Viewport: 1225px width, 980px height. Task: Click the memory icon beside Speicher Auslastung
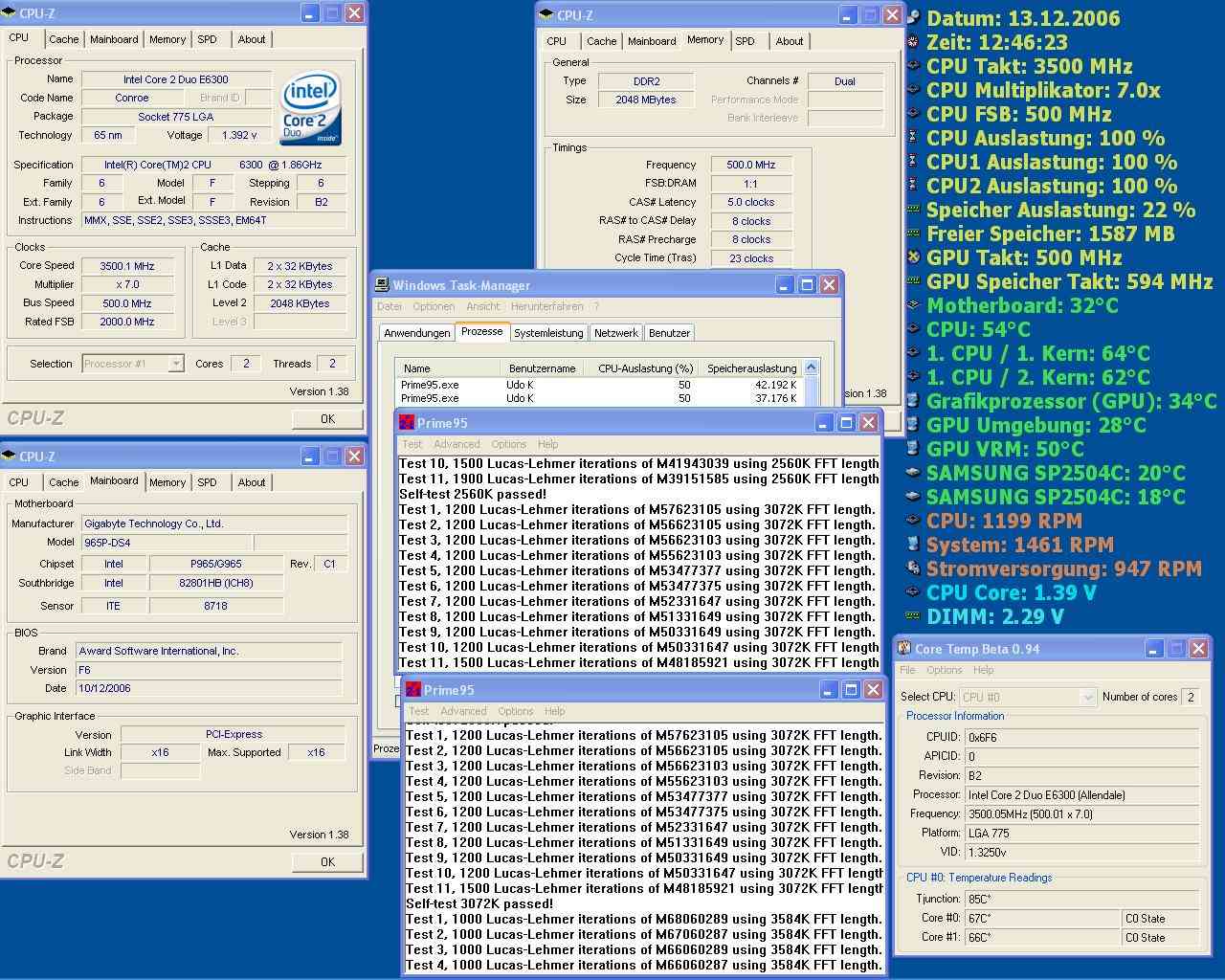(x=913, y=209)
